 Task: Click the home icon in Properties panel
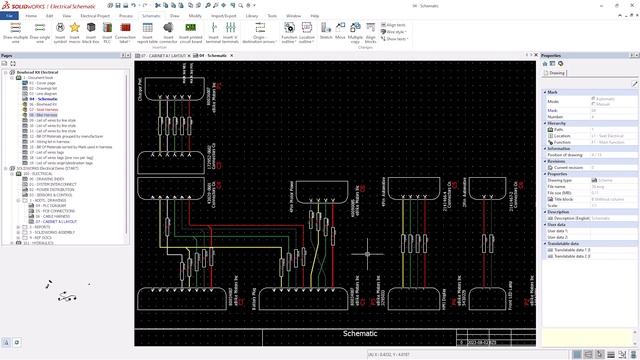pos(545,64)
